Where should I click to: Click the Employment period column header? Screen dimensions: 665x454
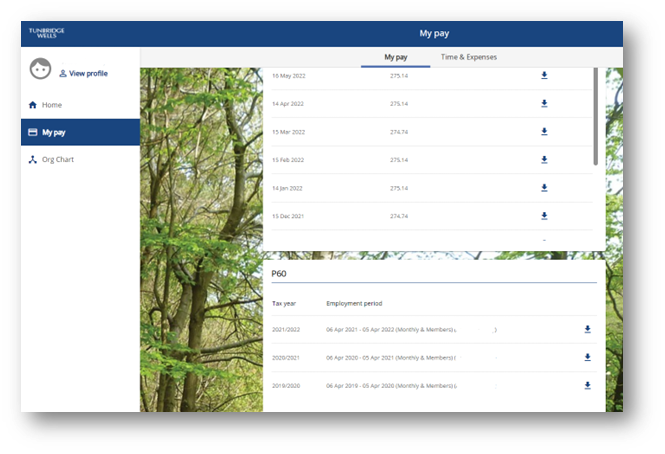coord(354,304)
